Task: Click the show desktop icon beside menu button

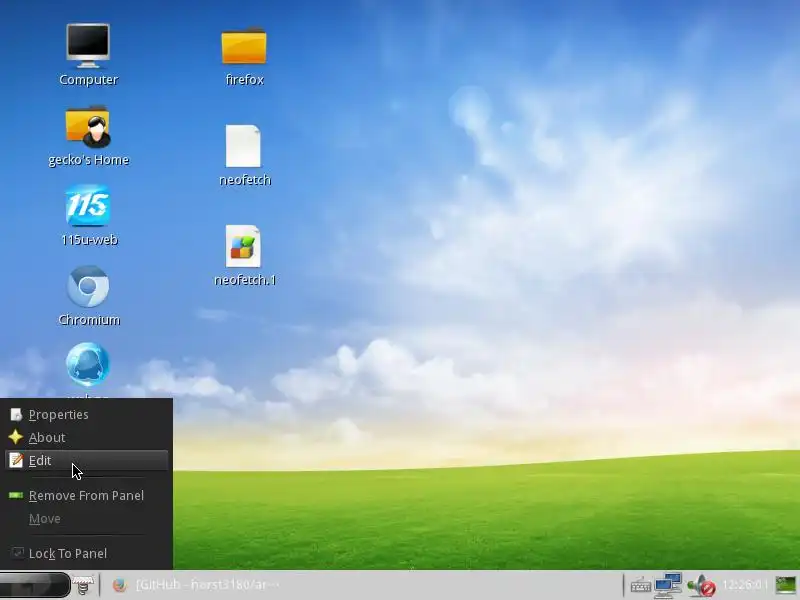Action: point(83,585)
